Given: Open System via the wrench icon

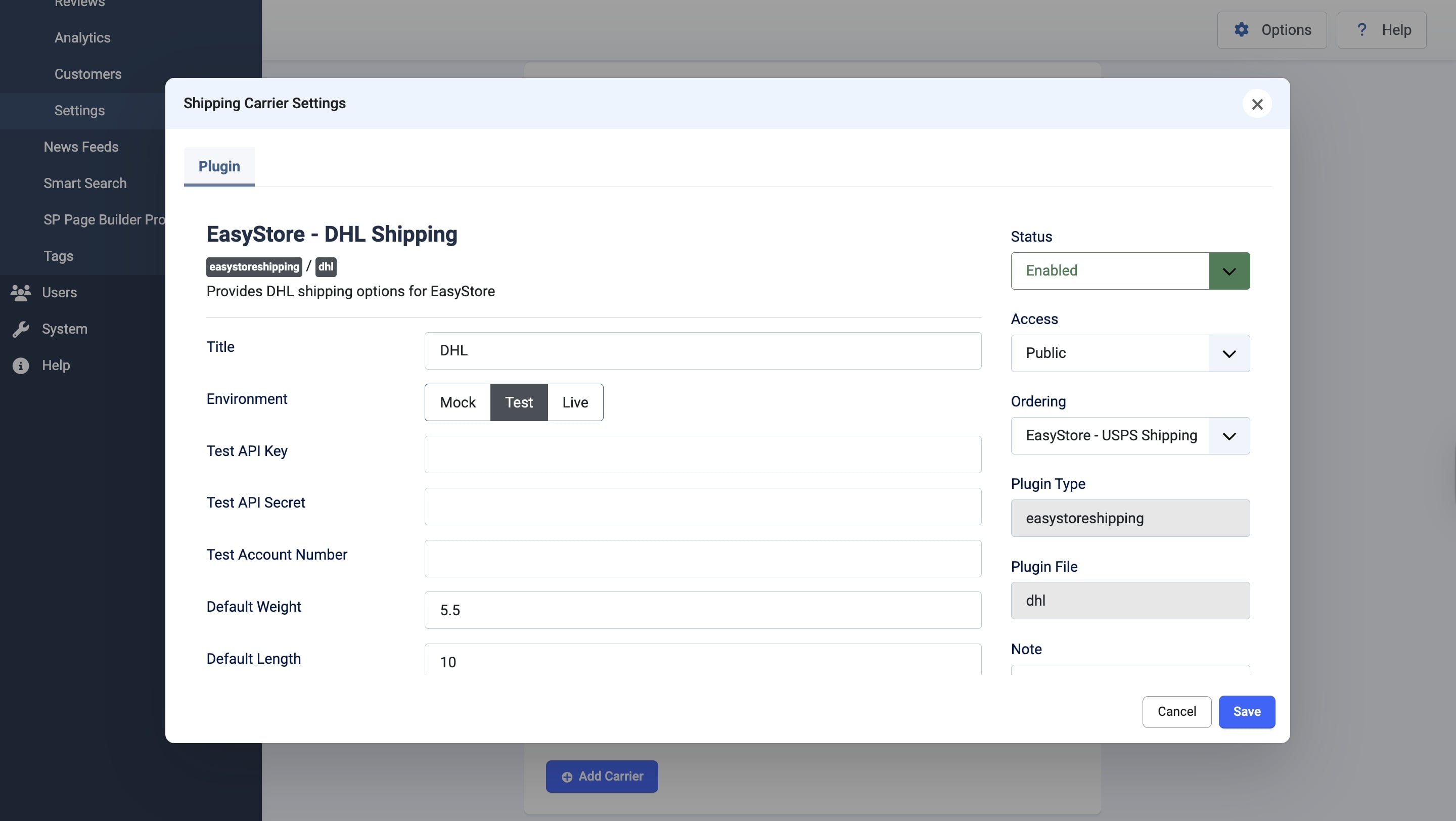Looking at the screenshot, I should (x=20, y=329).
